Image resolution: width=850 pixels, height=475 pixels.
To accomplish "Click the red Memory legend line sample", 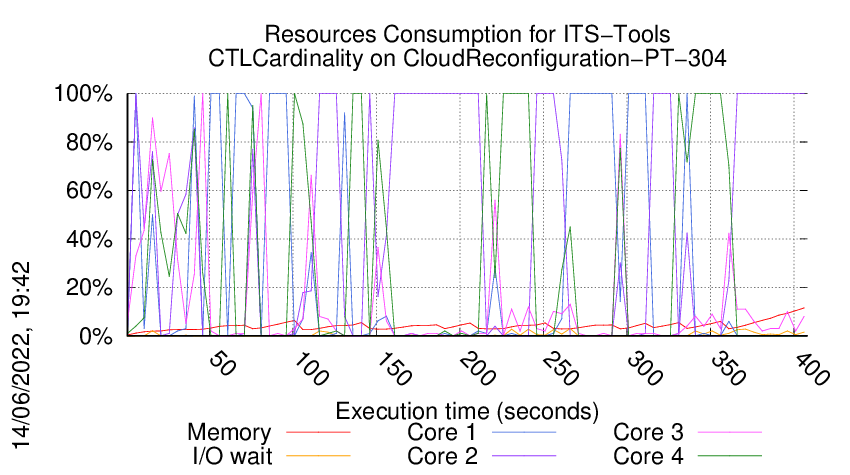I will coord(318,432).
